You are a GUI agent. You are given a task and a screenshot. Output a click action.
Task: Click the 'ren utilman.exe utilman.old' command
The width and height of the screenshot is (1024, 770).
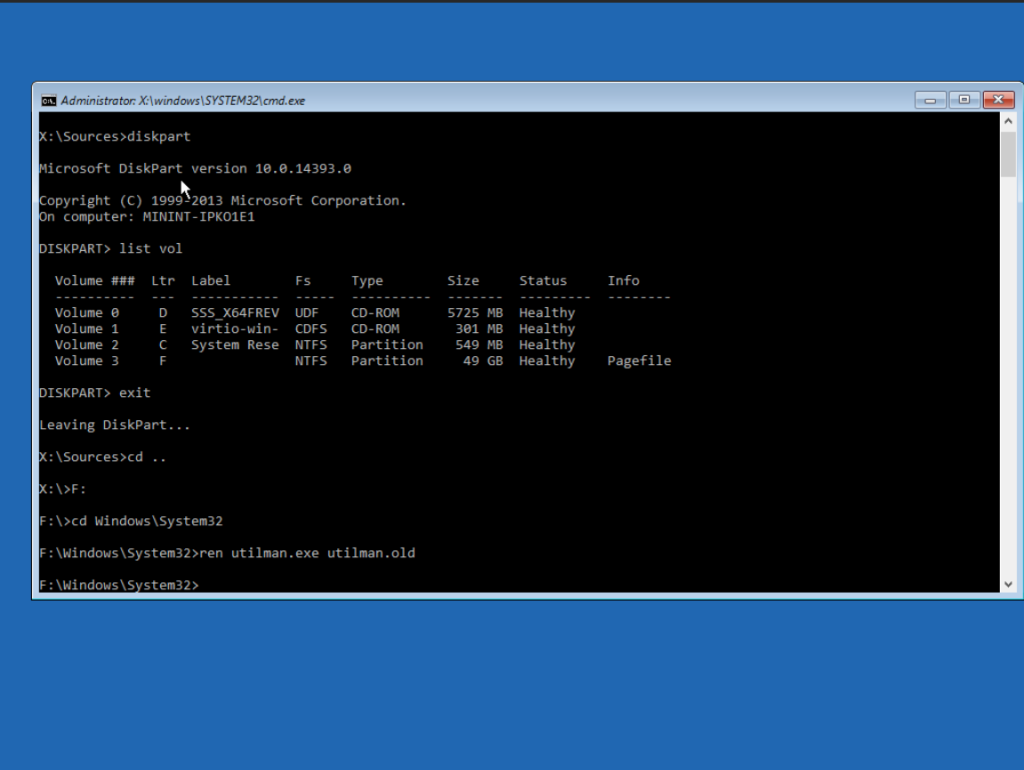coord(307,553)
